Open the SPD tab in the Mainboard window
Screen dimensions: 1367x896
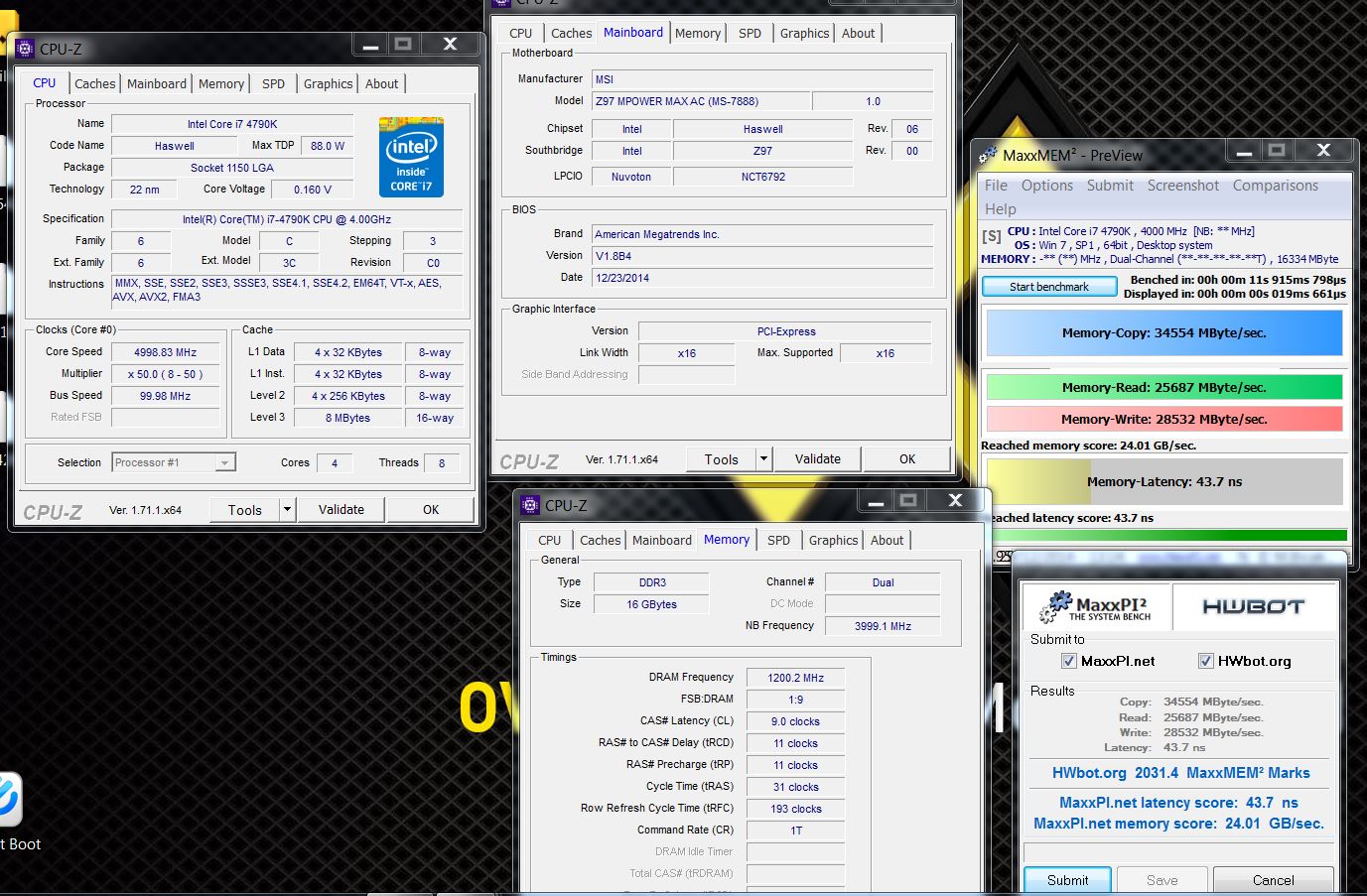(x=750, y=33)
